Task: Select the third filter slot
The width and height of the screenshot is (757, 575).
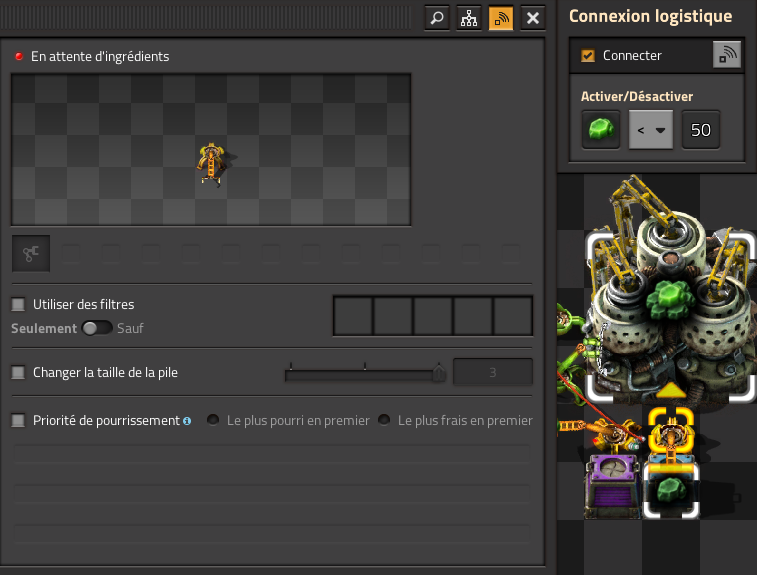Action: (433, 316)
